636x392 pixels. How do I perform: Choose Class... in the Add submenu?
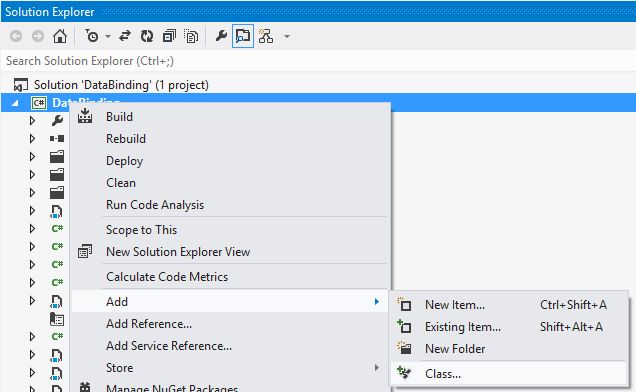pos(509,373)
